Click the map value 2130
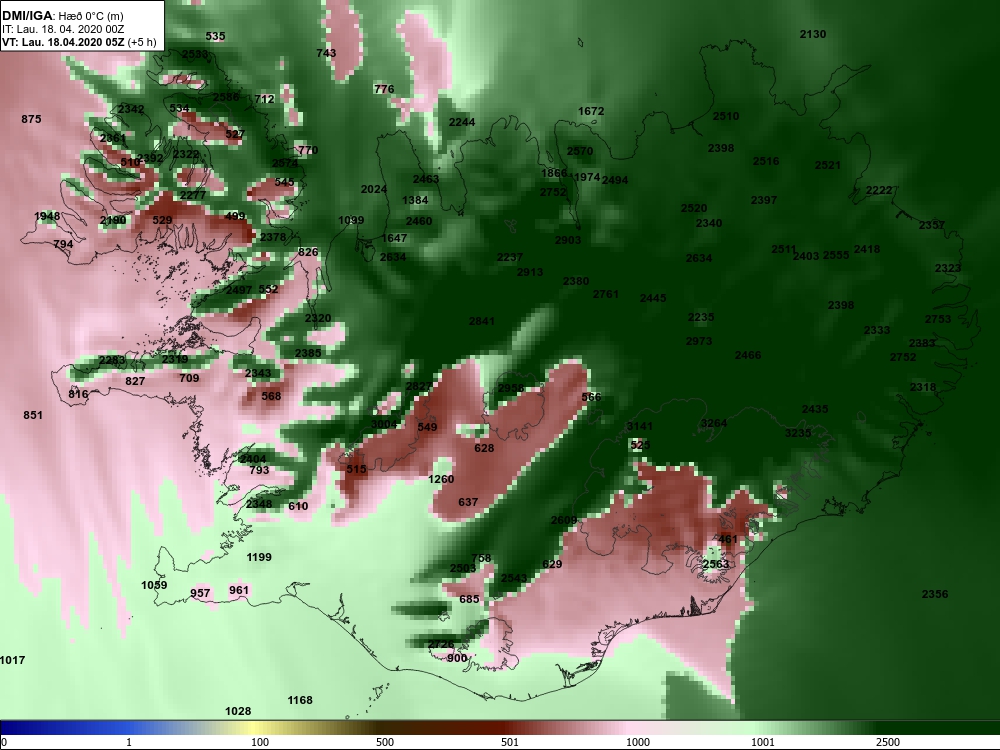The image size is (1000, 750). click(x=813, y=34)
